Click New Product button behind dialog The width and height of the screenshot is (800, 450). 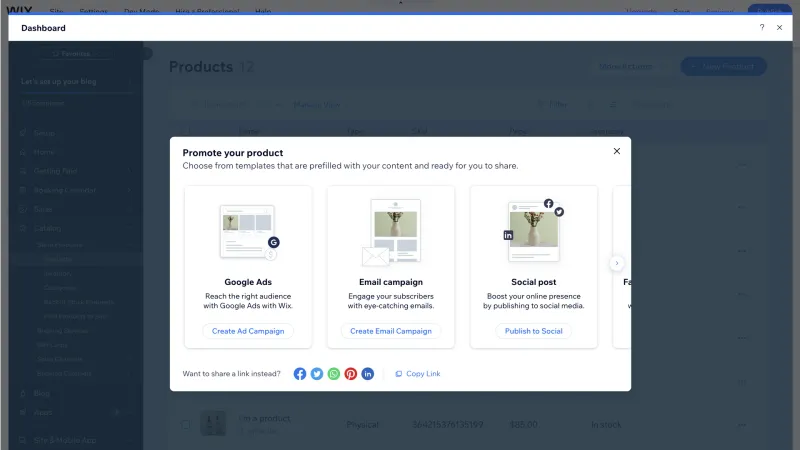[723, 66]
